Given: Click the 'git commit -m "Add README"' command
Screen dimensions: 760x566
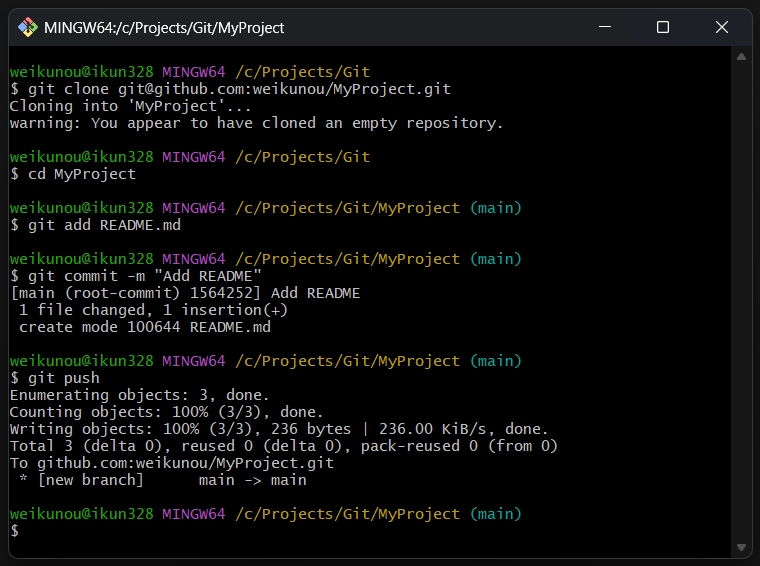Looking at the screenshot, I should [136, 276].
